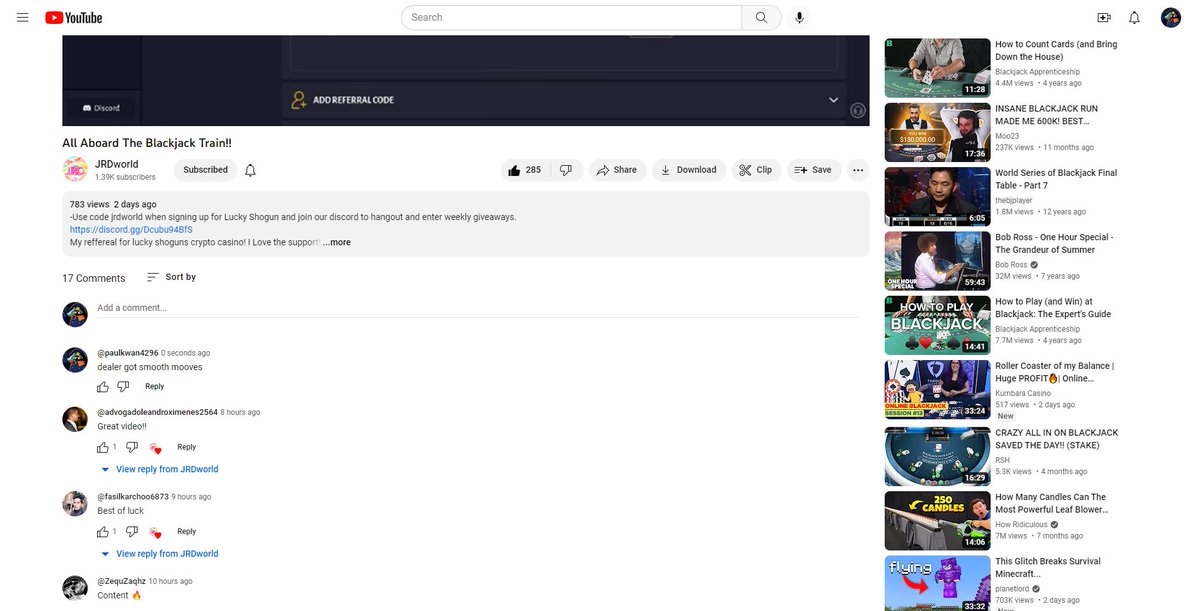
Task: Open @advogadoleandroximenes2564 profile name
Action: (157, 412)
